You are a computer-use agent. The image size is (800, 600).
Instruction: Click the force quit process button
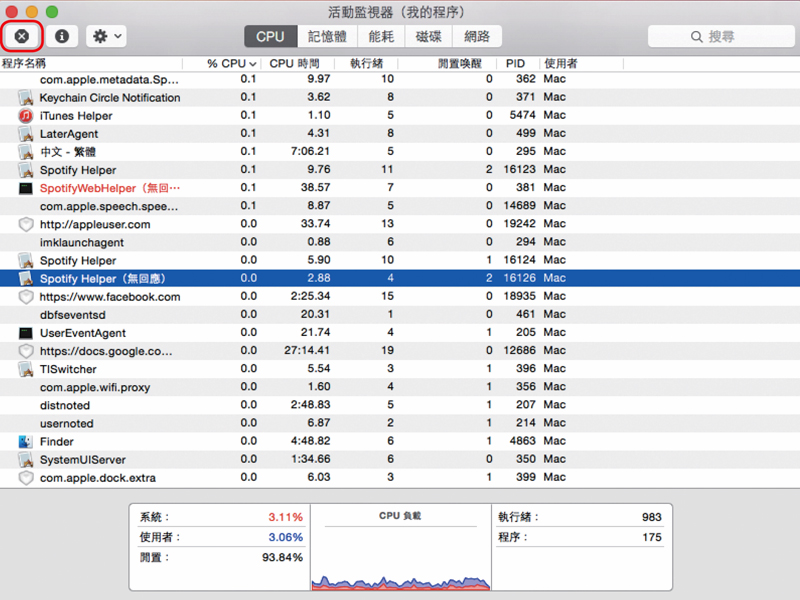tap(21, 36)
